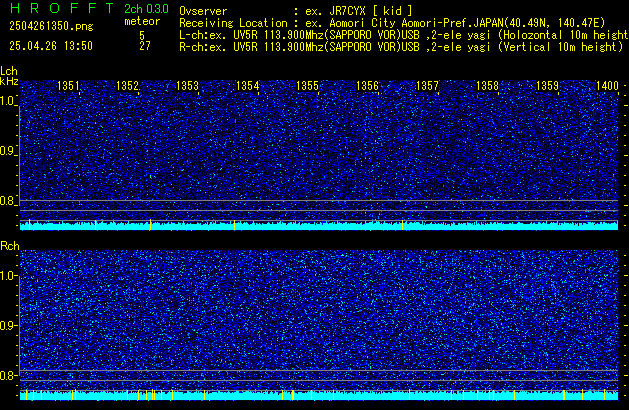
Task: Click time marker 1351
Action: click(x=68, y=86)
